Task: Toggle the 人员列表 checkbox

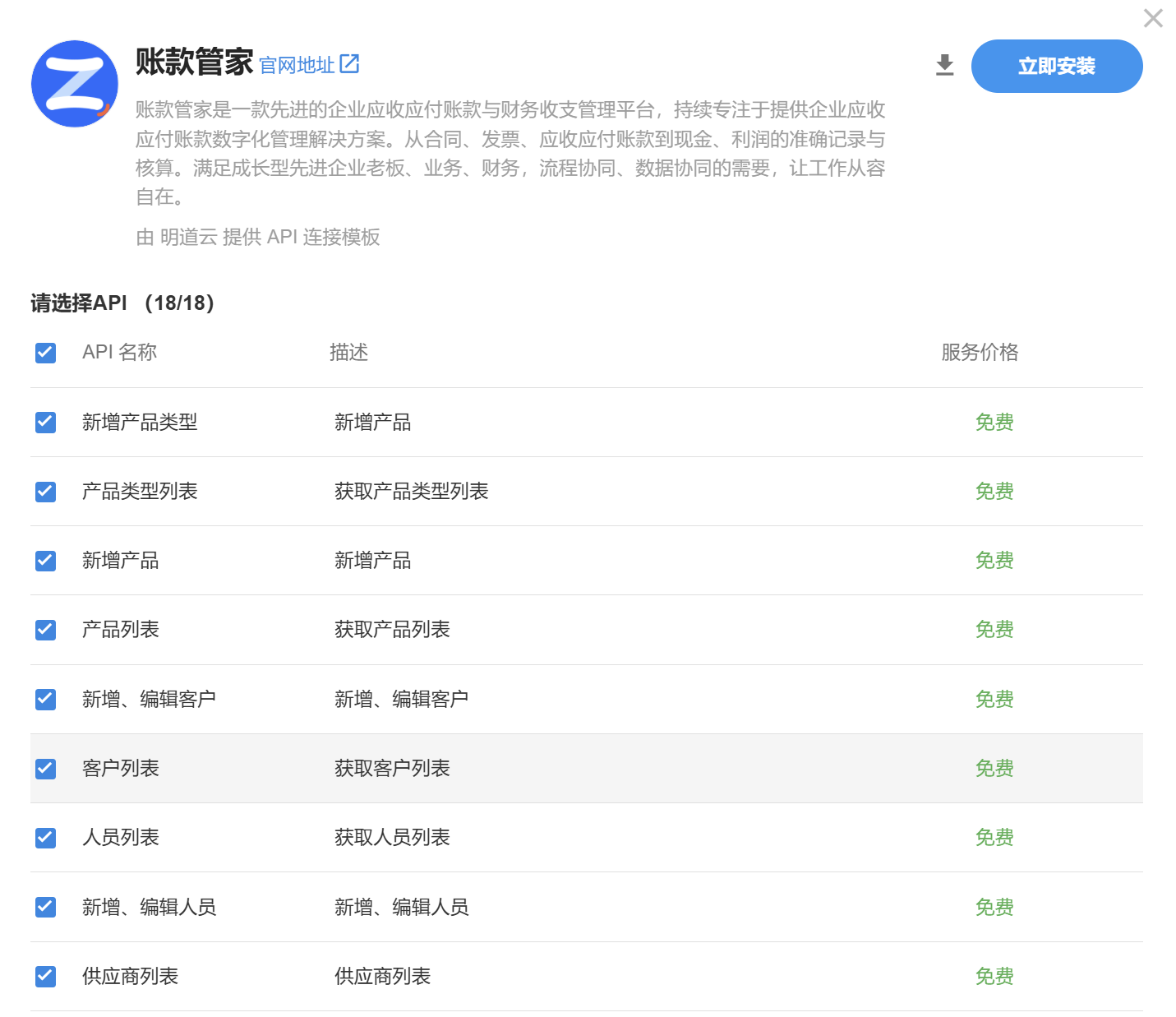Action: [x=46, y=838]
